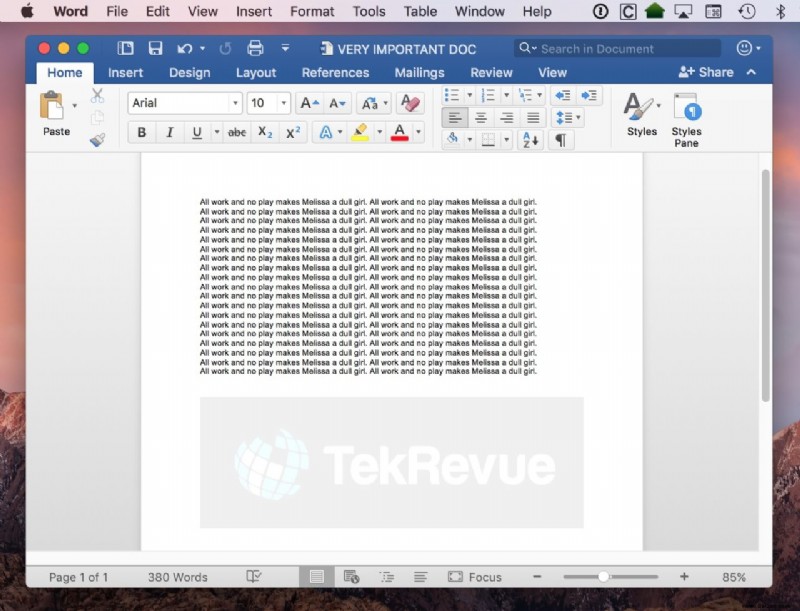Open the Styles gallery button

click(641, 115)
